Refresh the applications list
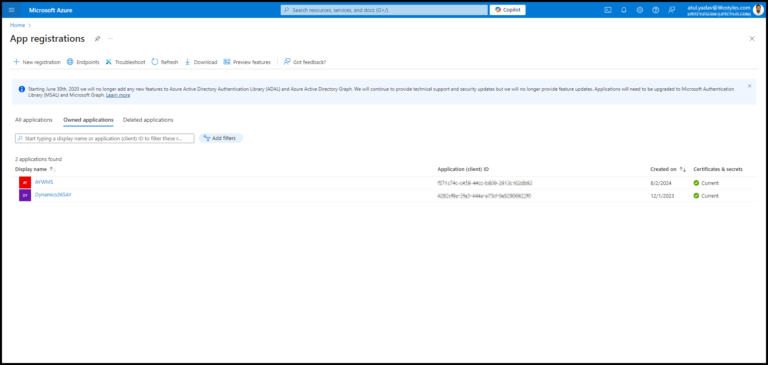 [x=165, y=62]
